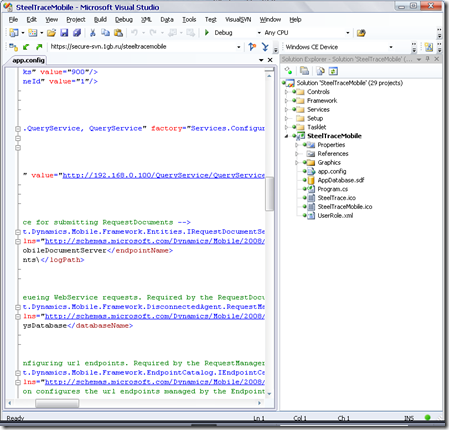Click the vertical scrollbar thumb of the editor

click(269, 194)
